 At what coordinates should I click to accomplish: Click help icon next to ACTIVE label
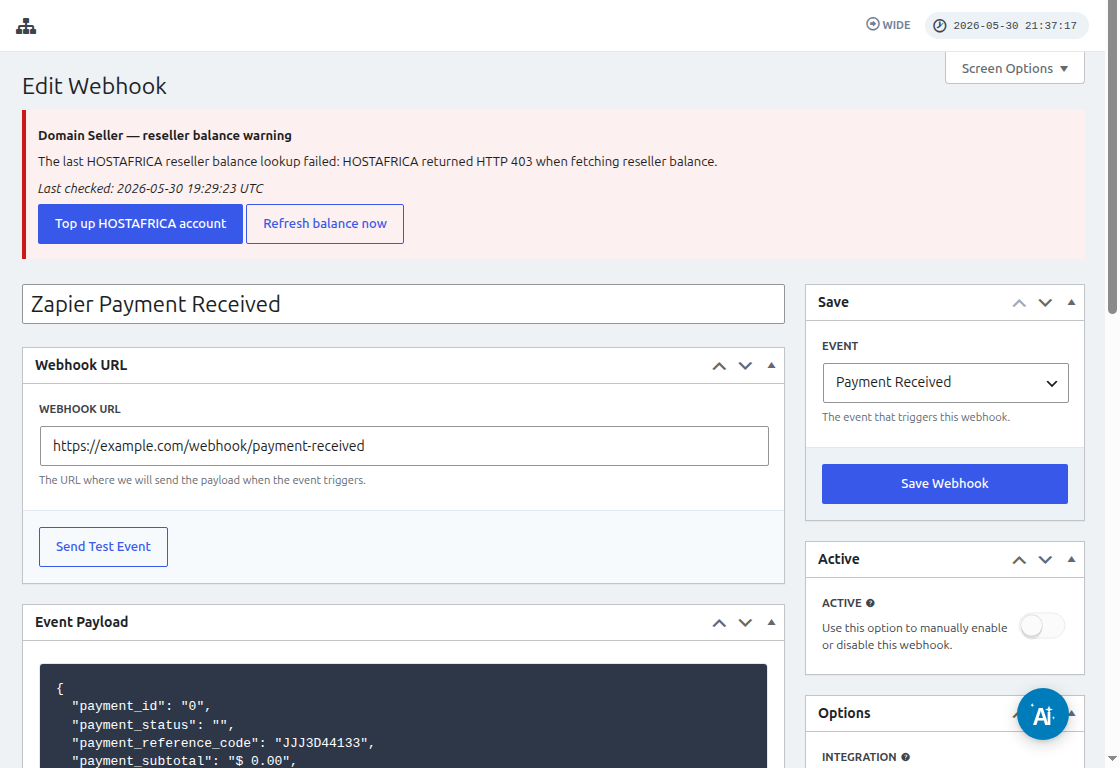click(x=870, y=603)
